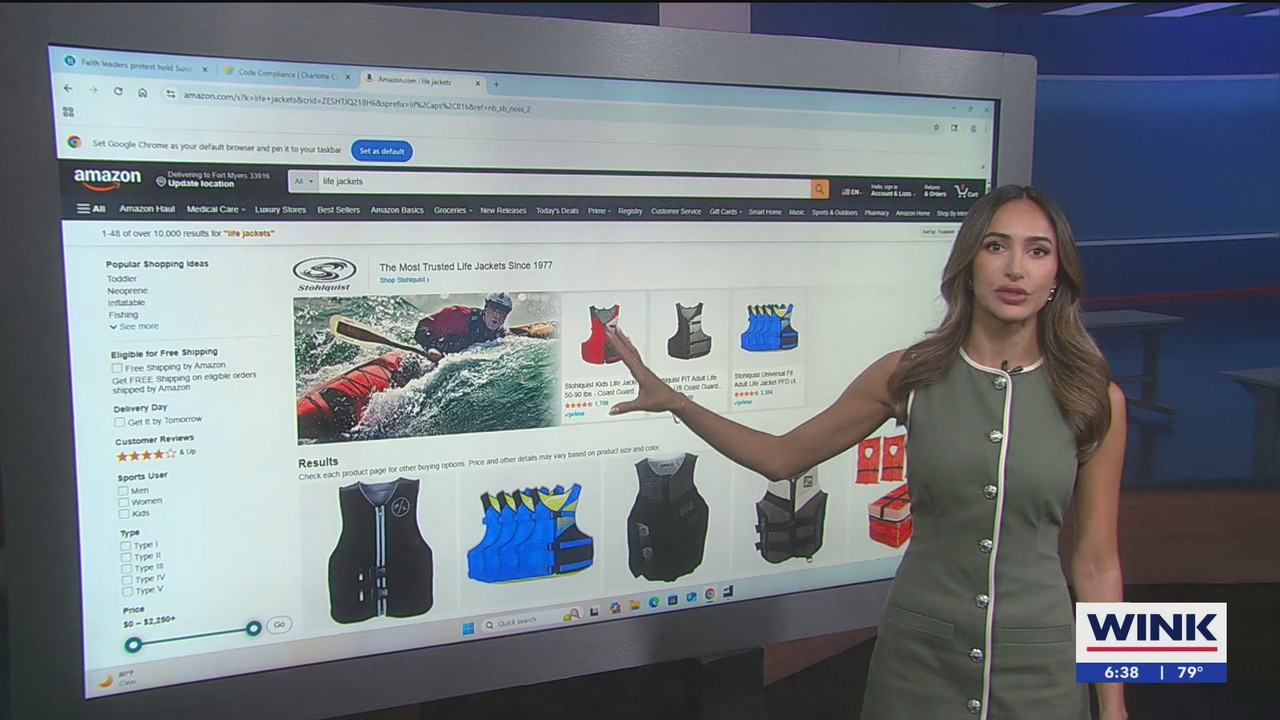Click Update location link
The image size is (1280, 720).
(201, 184)
